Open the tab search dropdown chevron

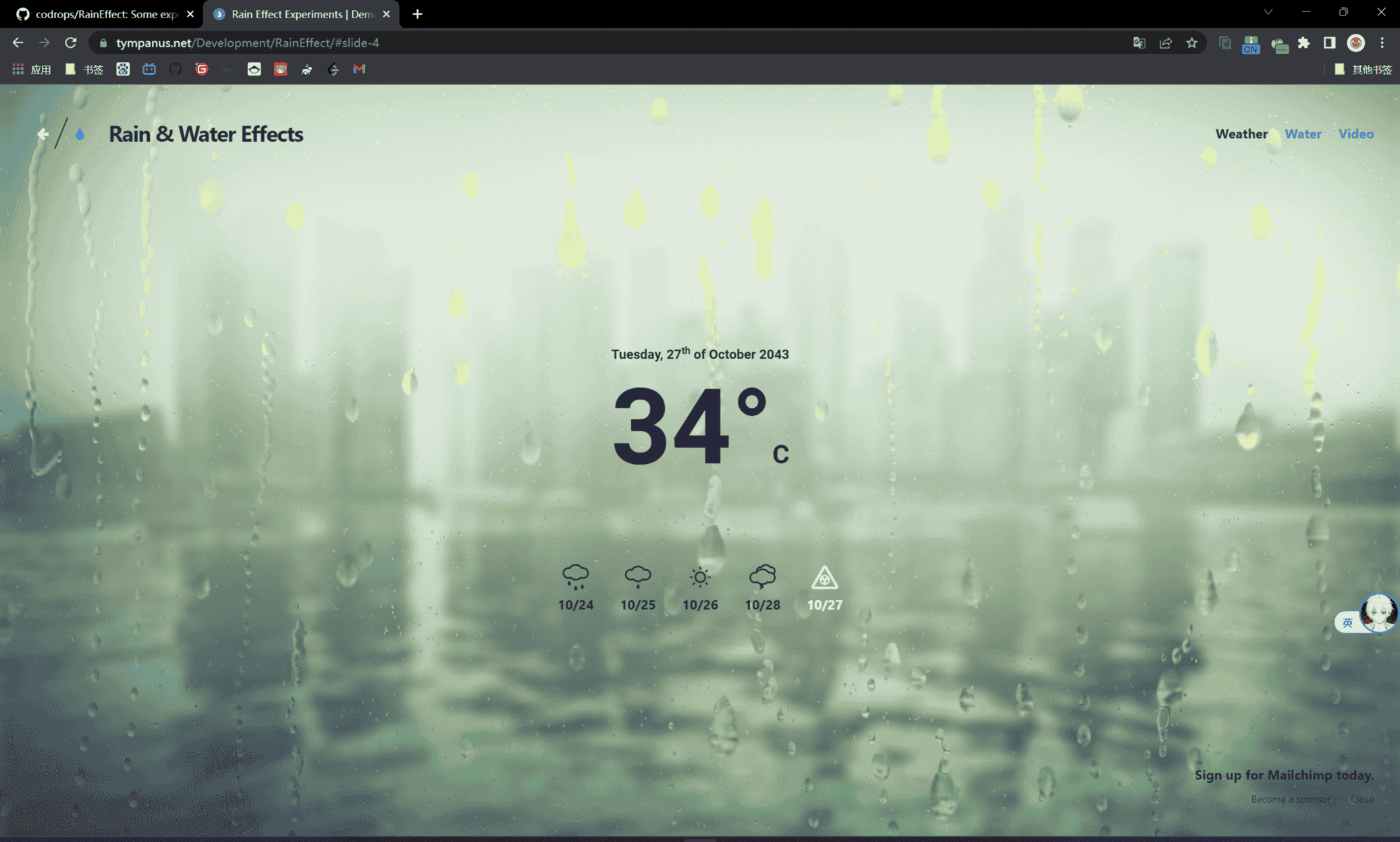(x=1268, y=13)
